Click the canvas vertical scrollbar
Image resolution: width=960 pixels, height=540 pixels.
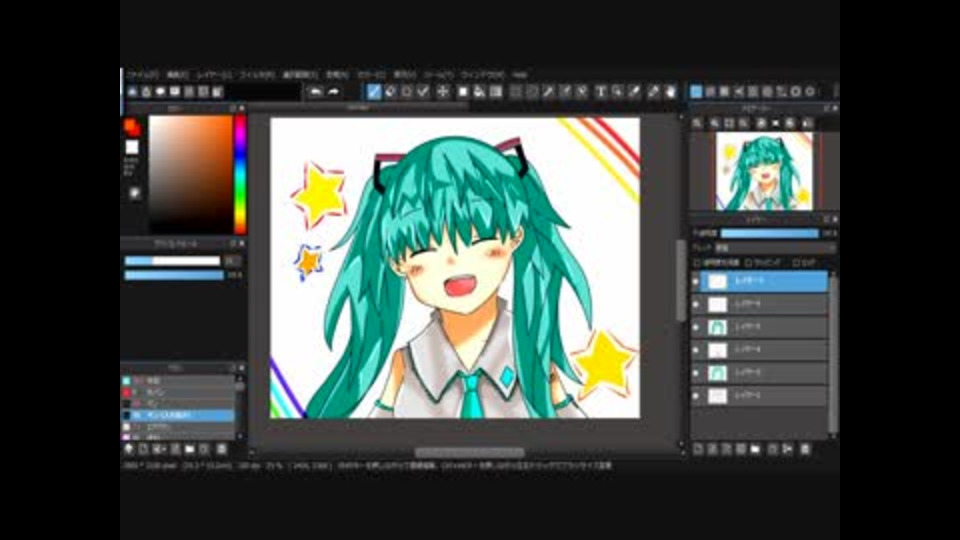tap(681, 280)
